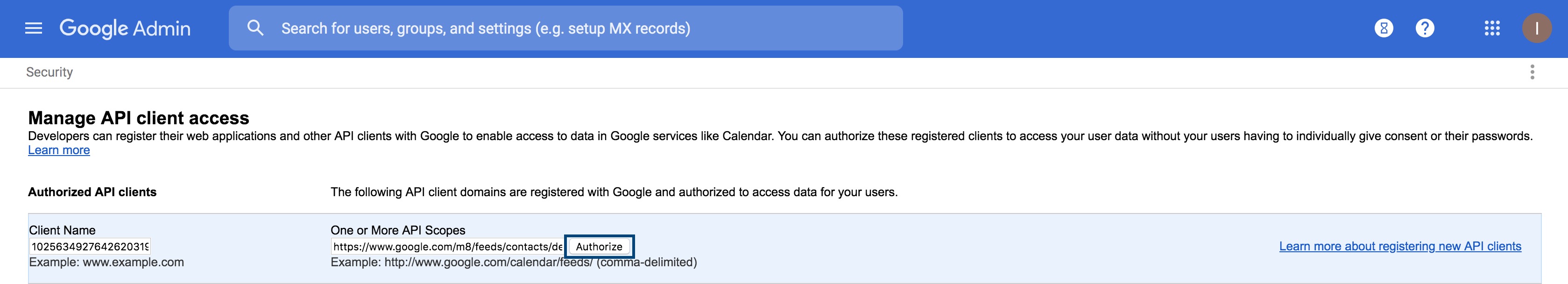Click the hourglass pending tasks icon
This screenshot has width=1568, height=284.
tap(1383, 28)
